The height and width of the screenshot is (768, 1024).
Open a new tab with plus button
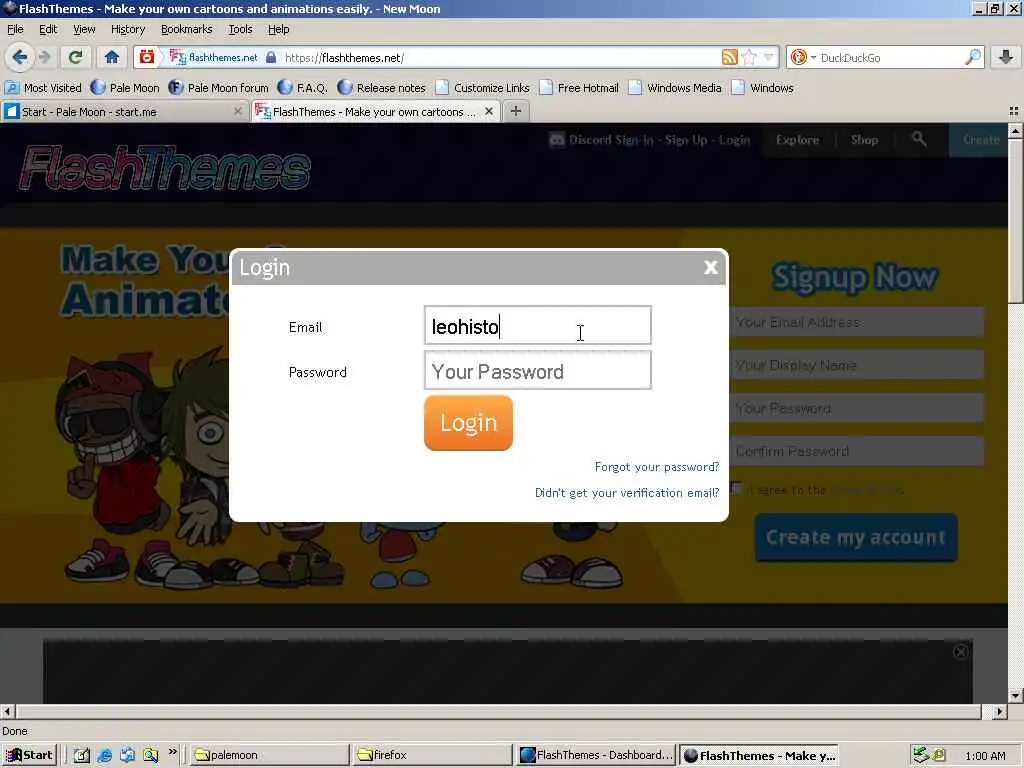click(x=516, y=111)
